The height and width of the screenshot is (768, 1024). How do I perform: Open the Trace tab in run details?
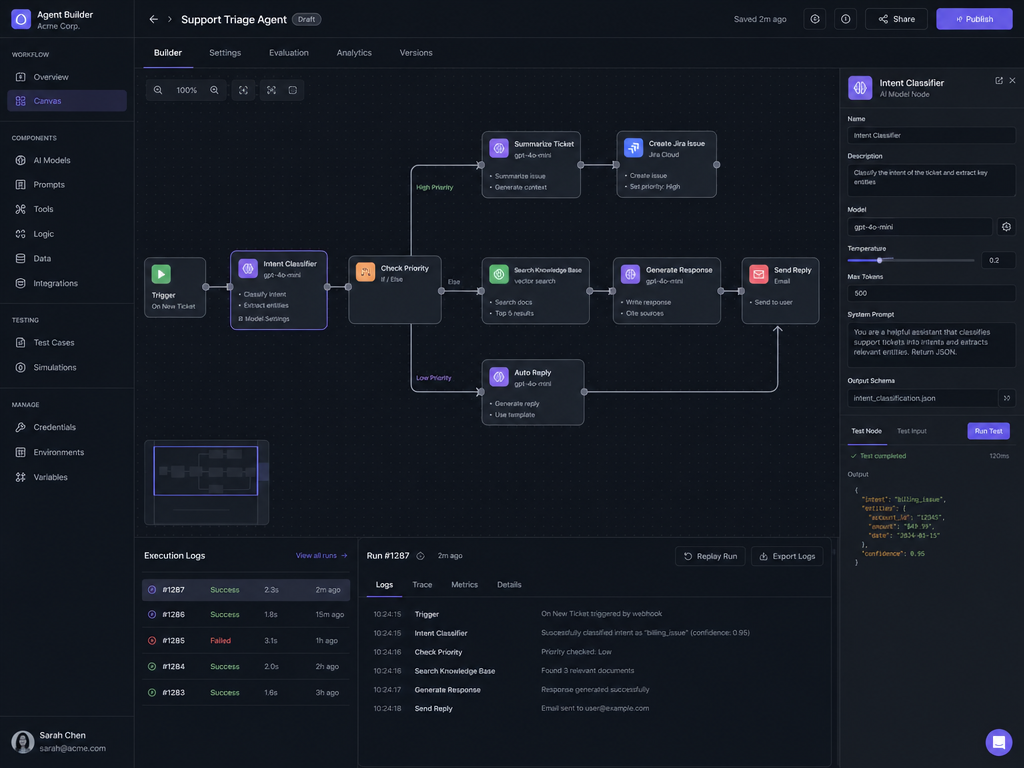(422, 584)
